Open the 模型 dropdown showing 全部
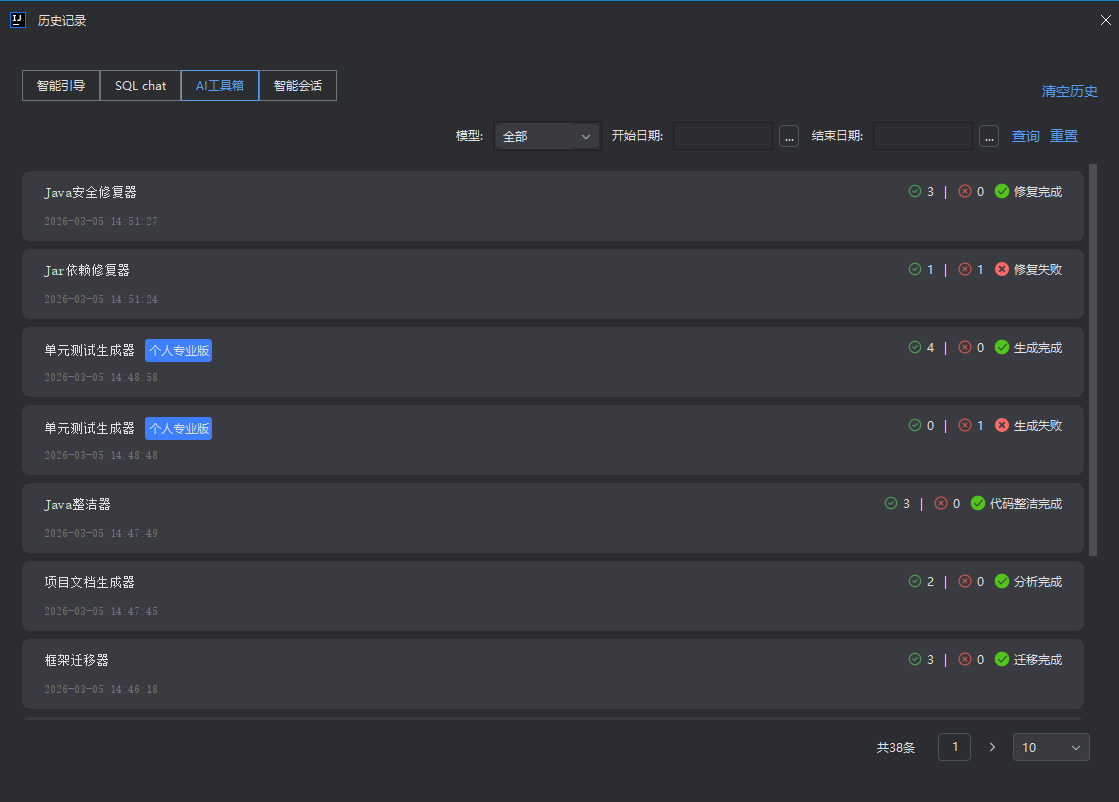This screenshot has height=802, width=1119. click(x=547, y=136)
